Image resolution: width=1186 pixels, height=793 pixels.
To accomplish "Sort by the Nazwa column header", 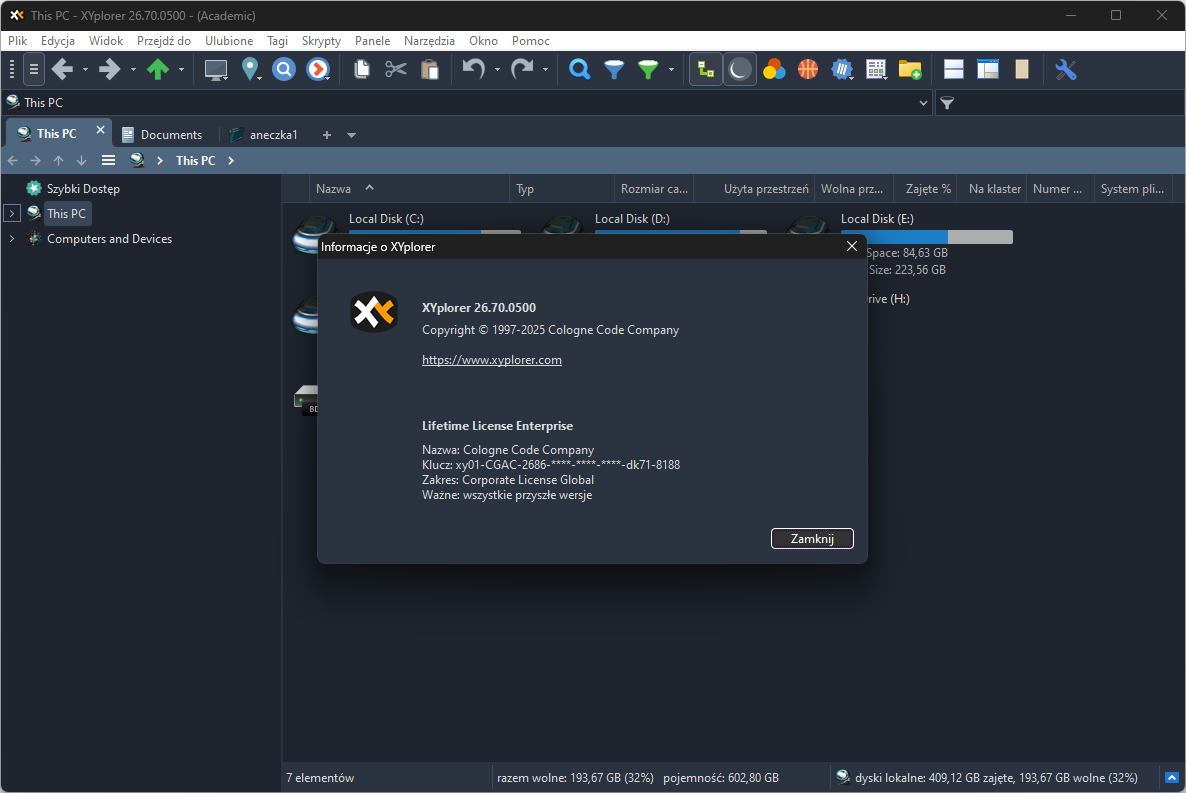I will [x=409, y=189].
